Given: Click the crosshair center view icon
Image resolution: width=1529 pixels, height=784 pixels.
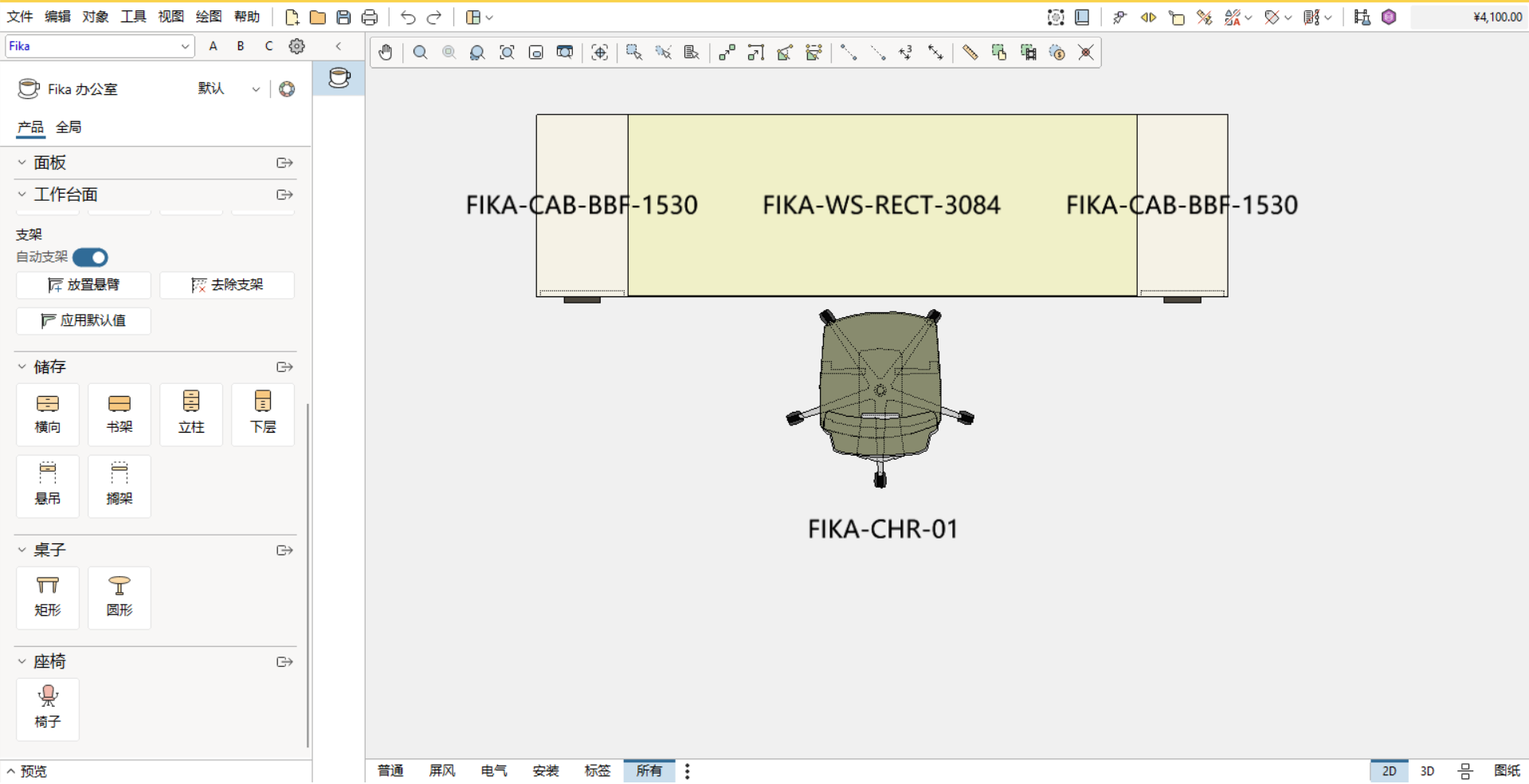Looking at the screenshot, I should point(600,53).
